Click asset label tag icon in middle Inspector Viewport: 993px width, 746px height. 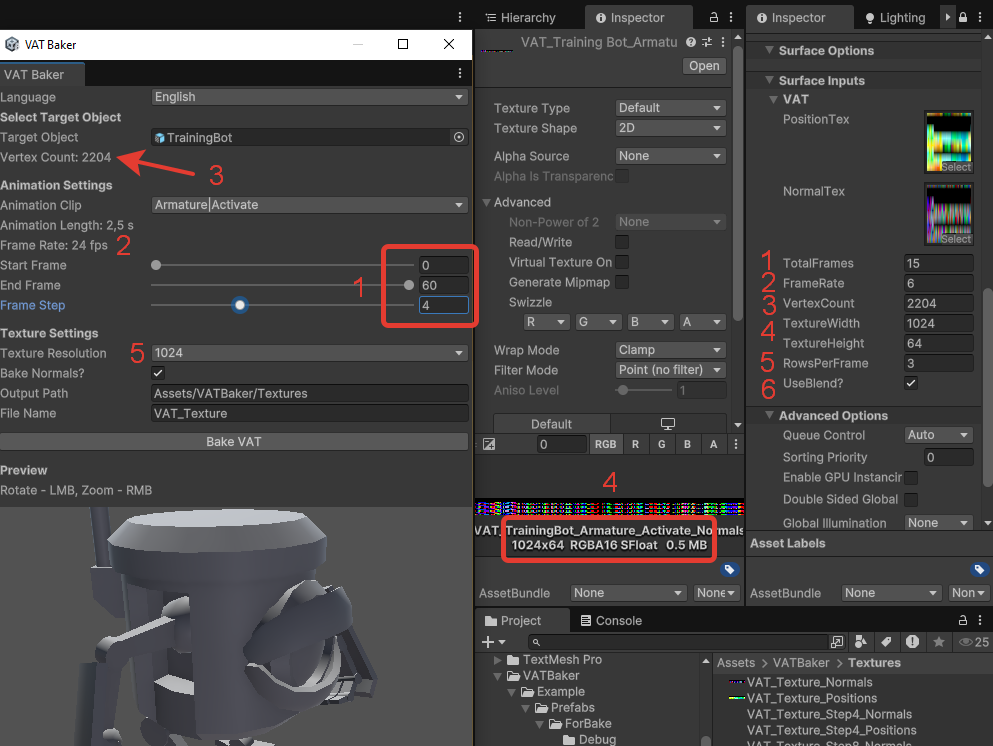point(730,569)
